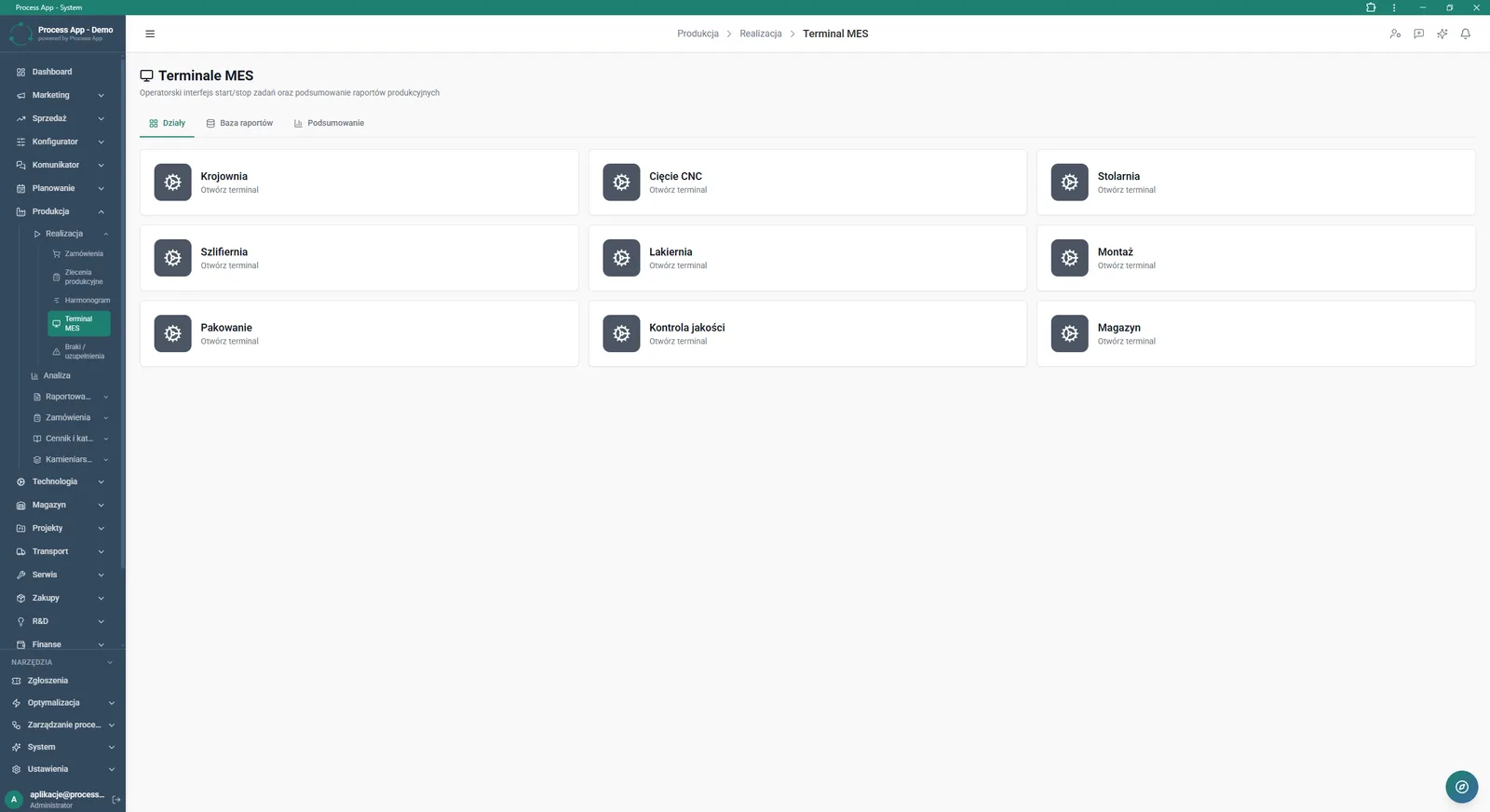Viewport: 1490px width, 812px height.
Task: Expand the Magazyn sidebar menu
Action: (x=61, y=505)
